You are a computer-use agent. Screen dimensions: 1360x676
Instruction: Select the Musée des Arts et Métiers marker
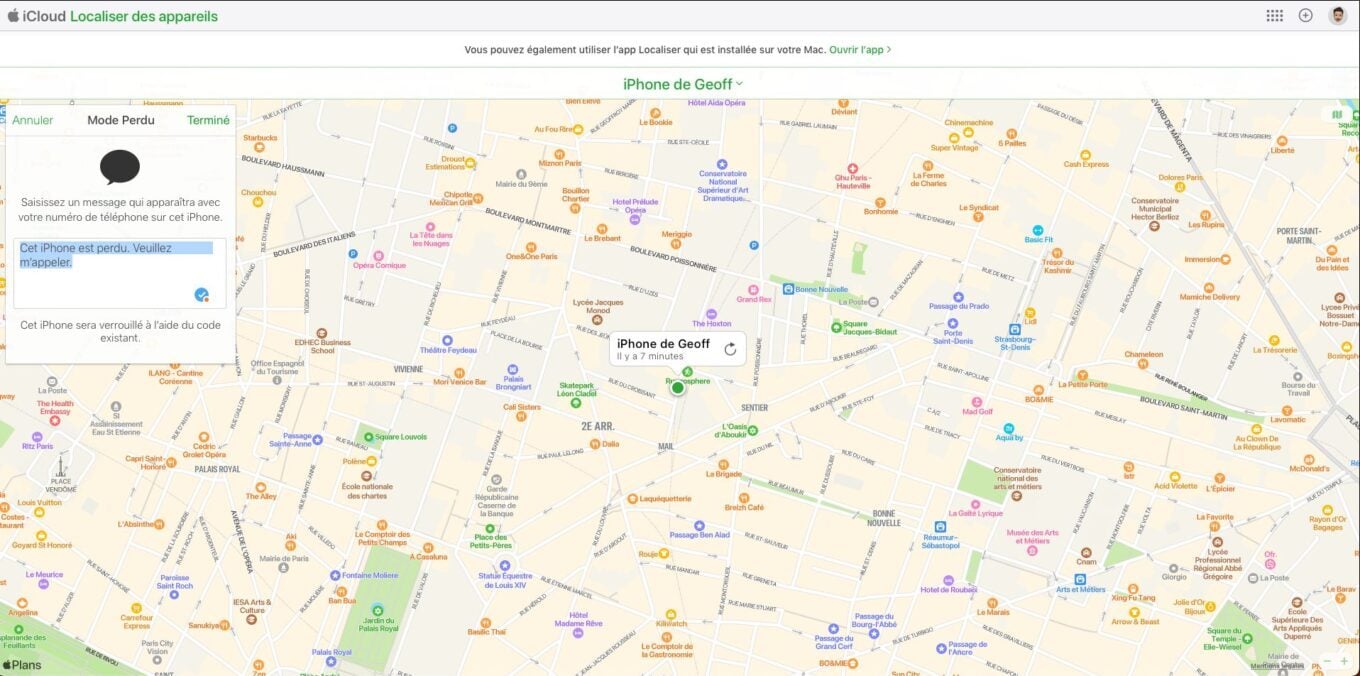[1031, 551]
